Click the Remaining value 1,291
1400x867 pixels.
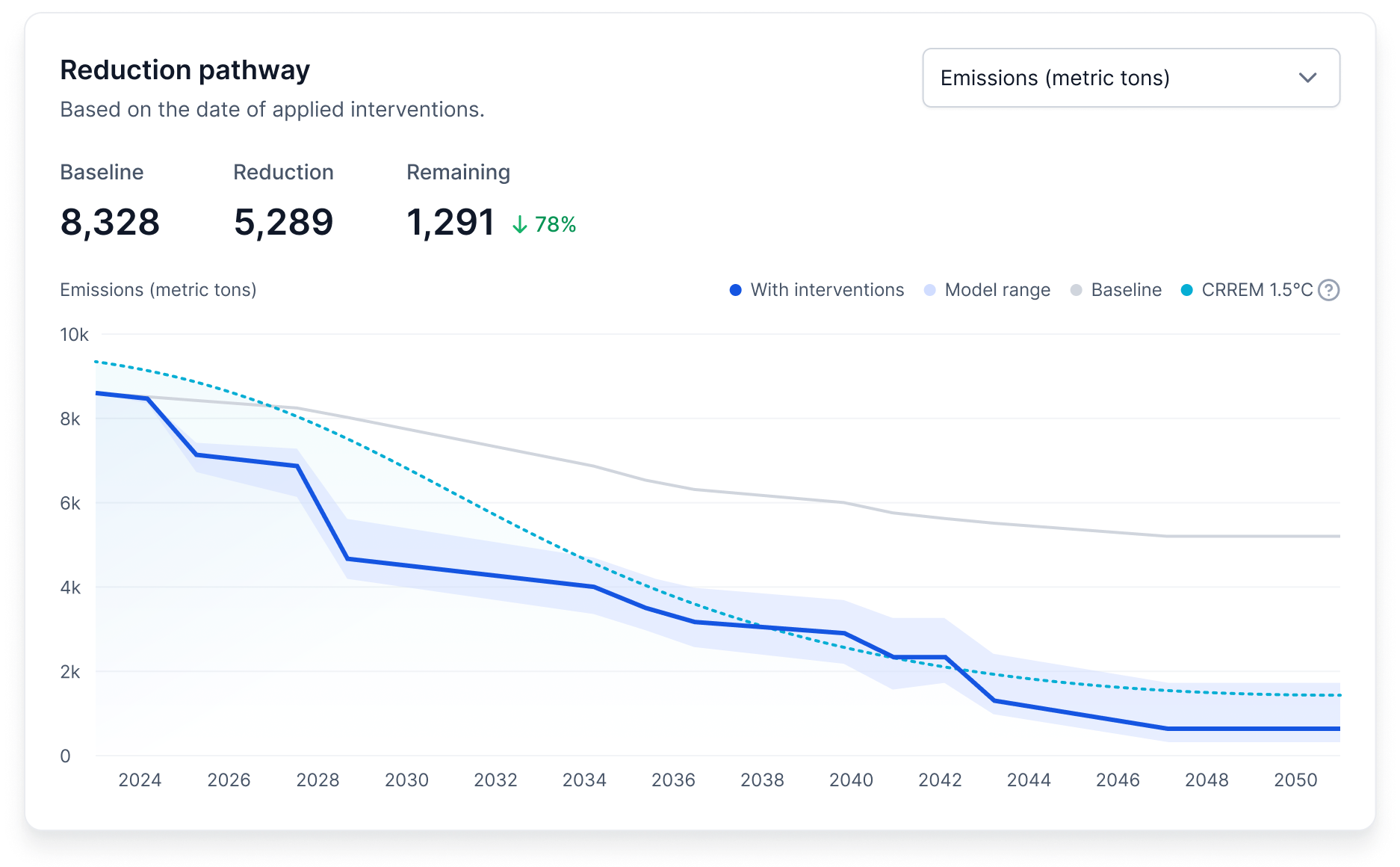pyautogui.click(x=450, y=223)
